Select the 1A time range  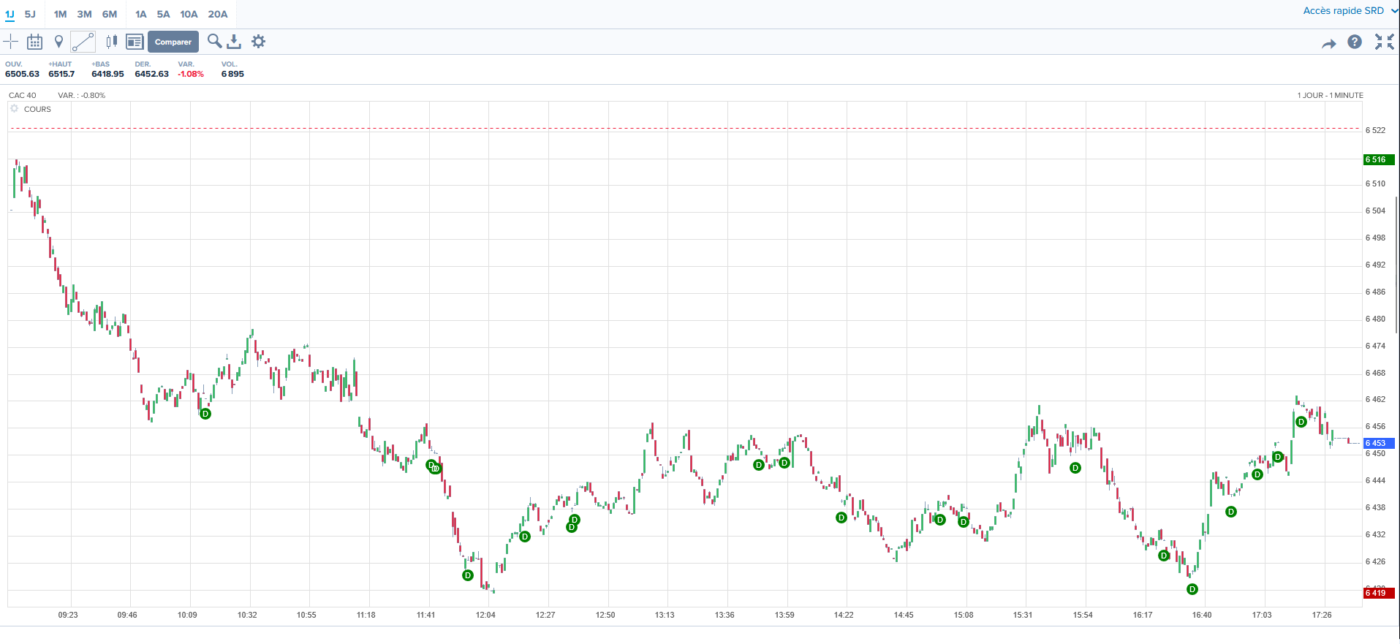coord(141,14)
